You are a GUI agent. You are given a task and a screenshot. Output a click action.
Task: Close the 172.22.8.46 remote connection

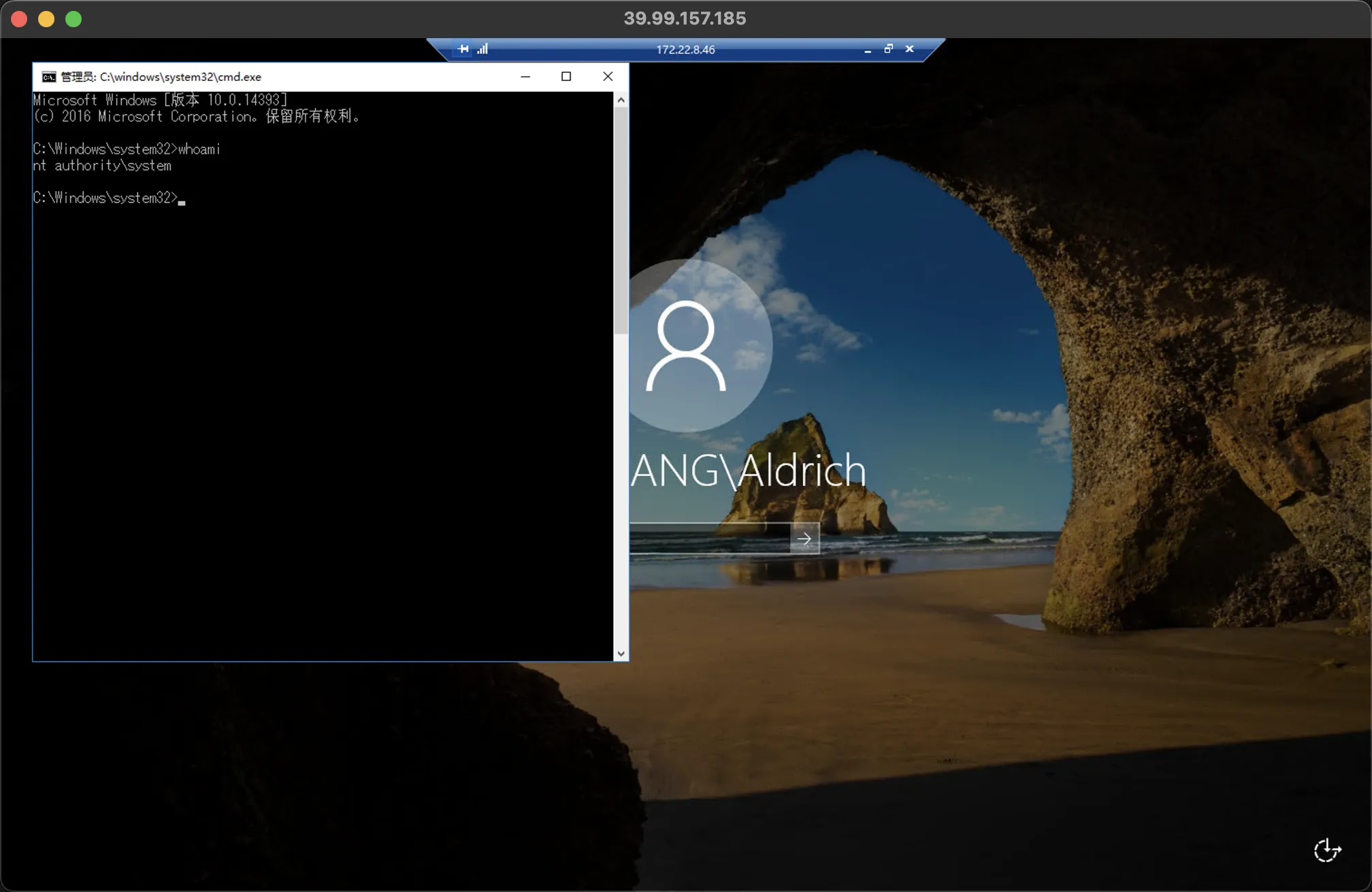(909, 49)
